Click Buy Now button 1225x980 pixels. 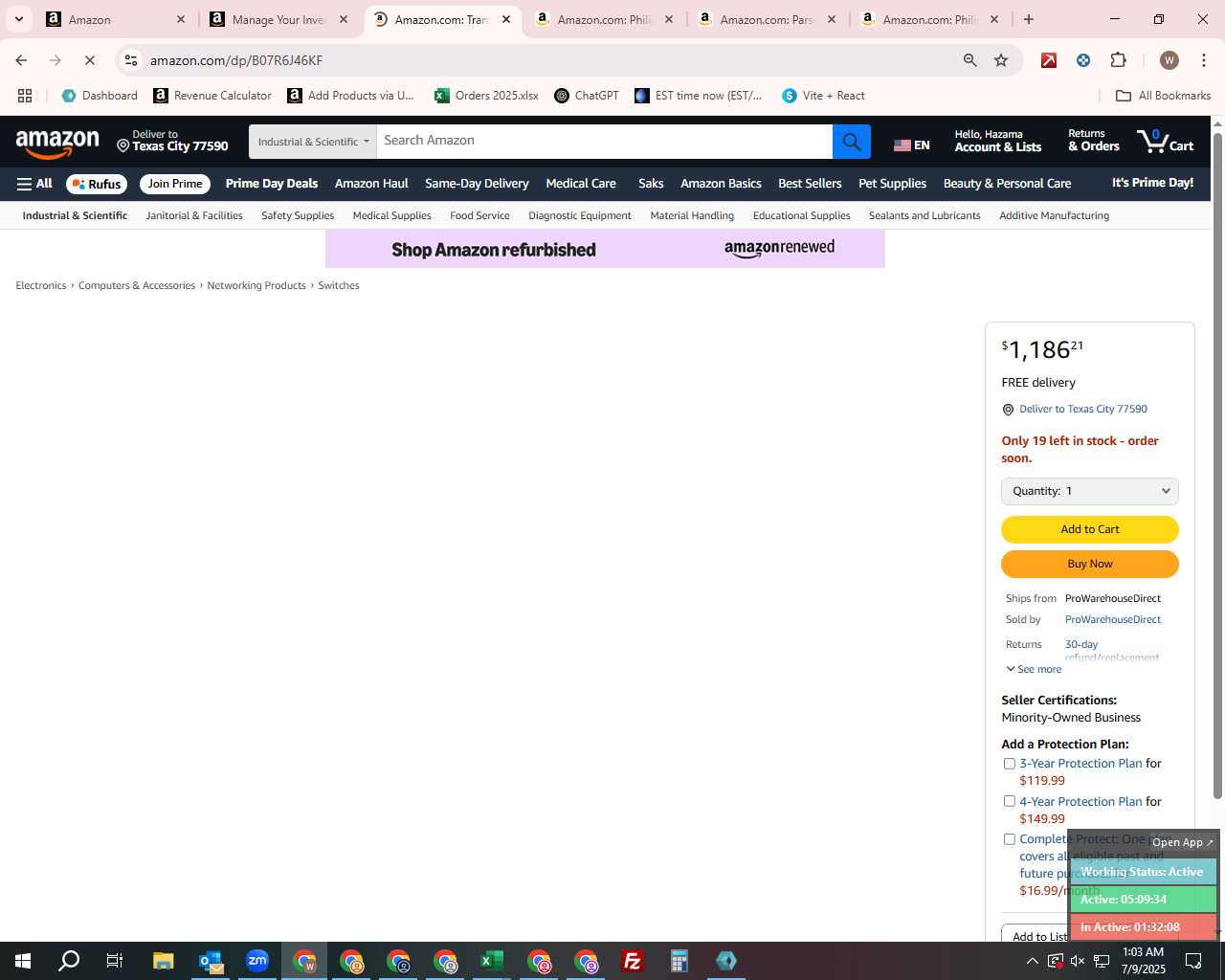point(1089,564)
